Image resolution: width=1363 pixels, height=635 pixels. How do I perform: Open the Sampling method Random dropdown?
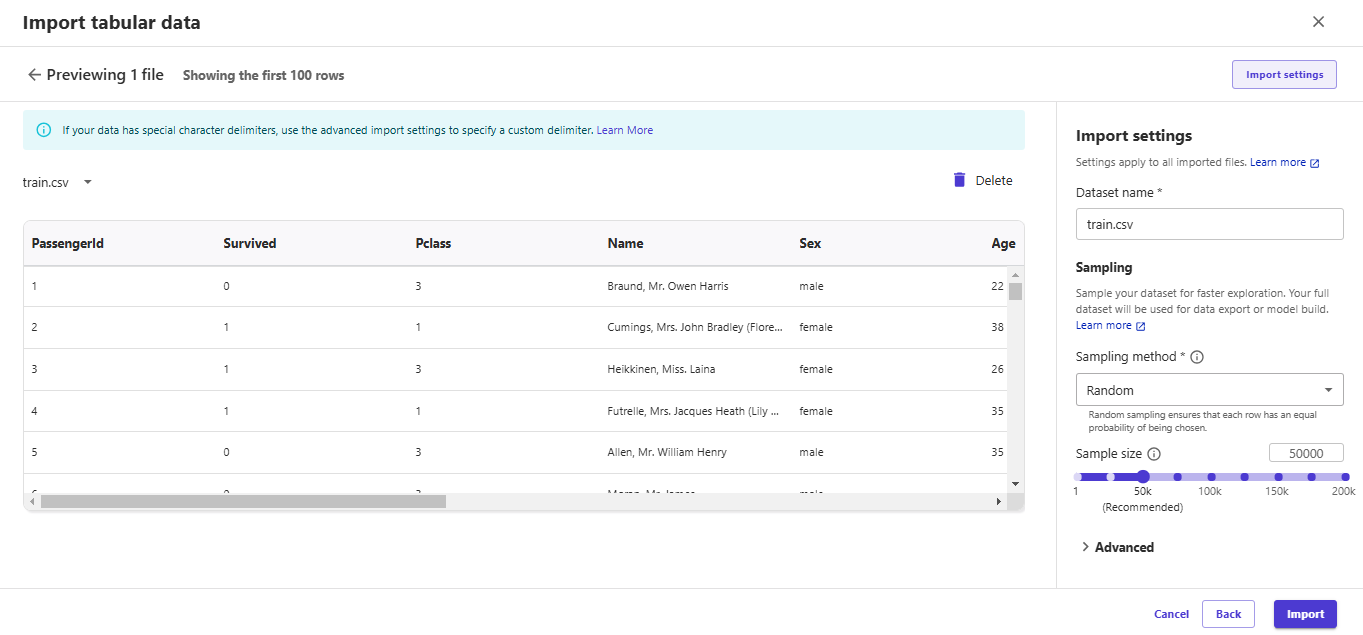(1209, 390)
